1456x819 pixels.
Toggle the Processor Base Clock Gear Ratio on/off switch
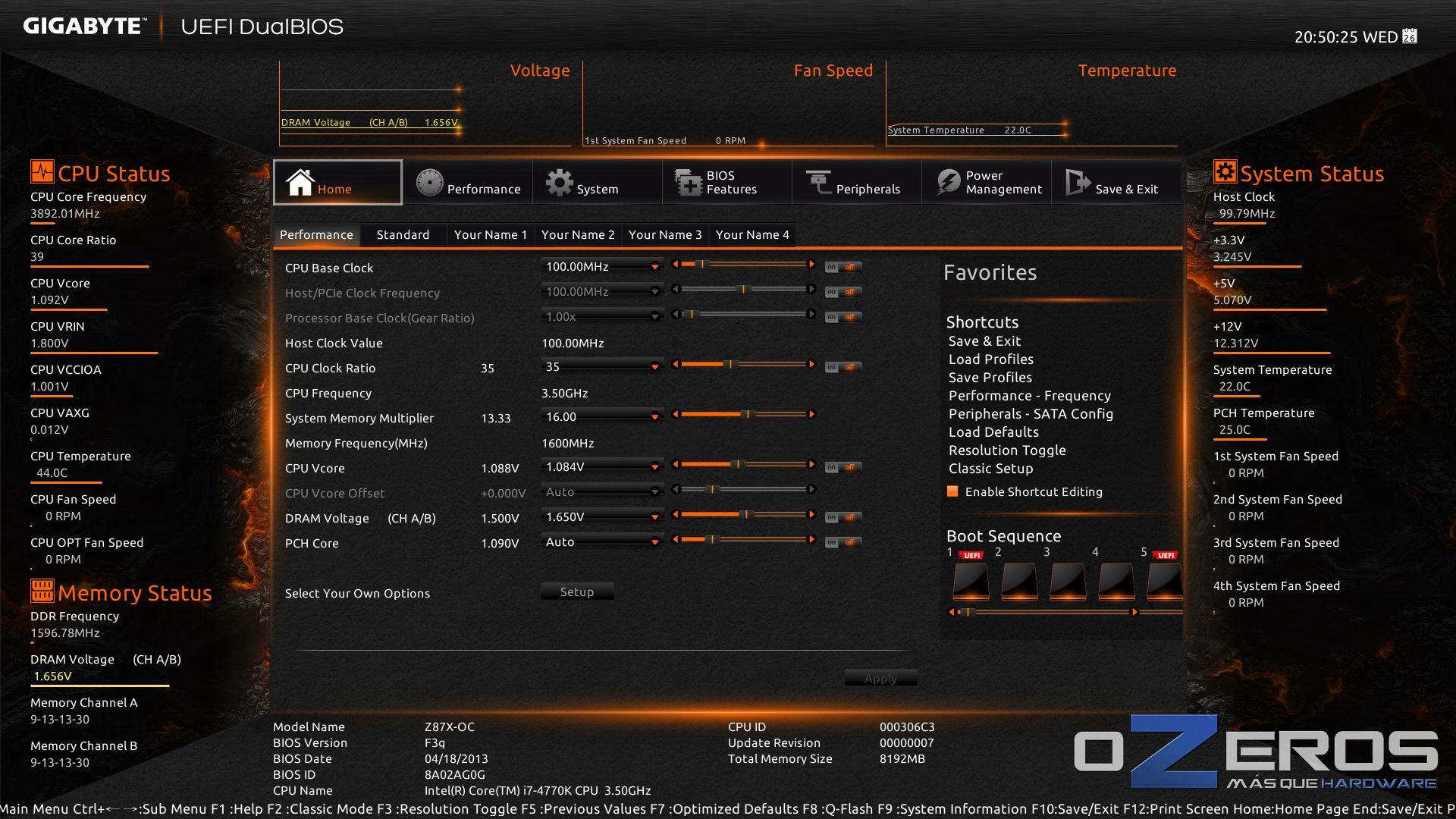point(843,317)
